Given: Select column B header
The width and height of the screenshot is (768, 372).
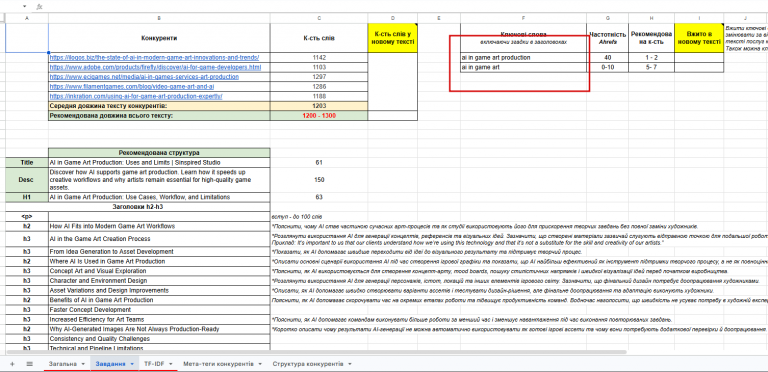Looking at the screenshot, I should [159, 18].
